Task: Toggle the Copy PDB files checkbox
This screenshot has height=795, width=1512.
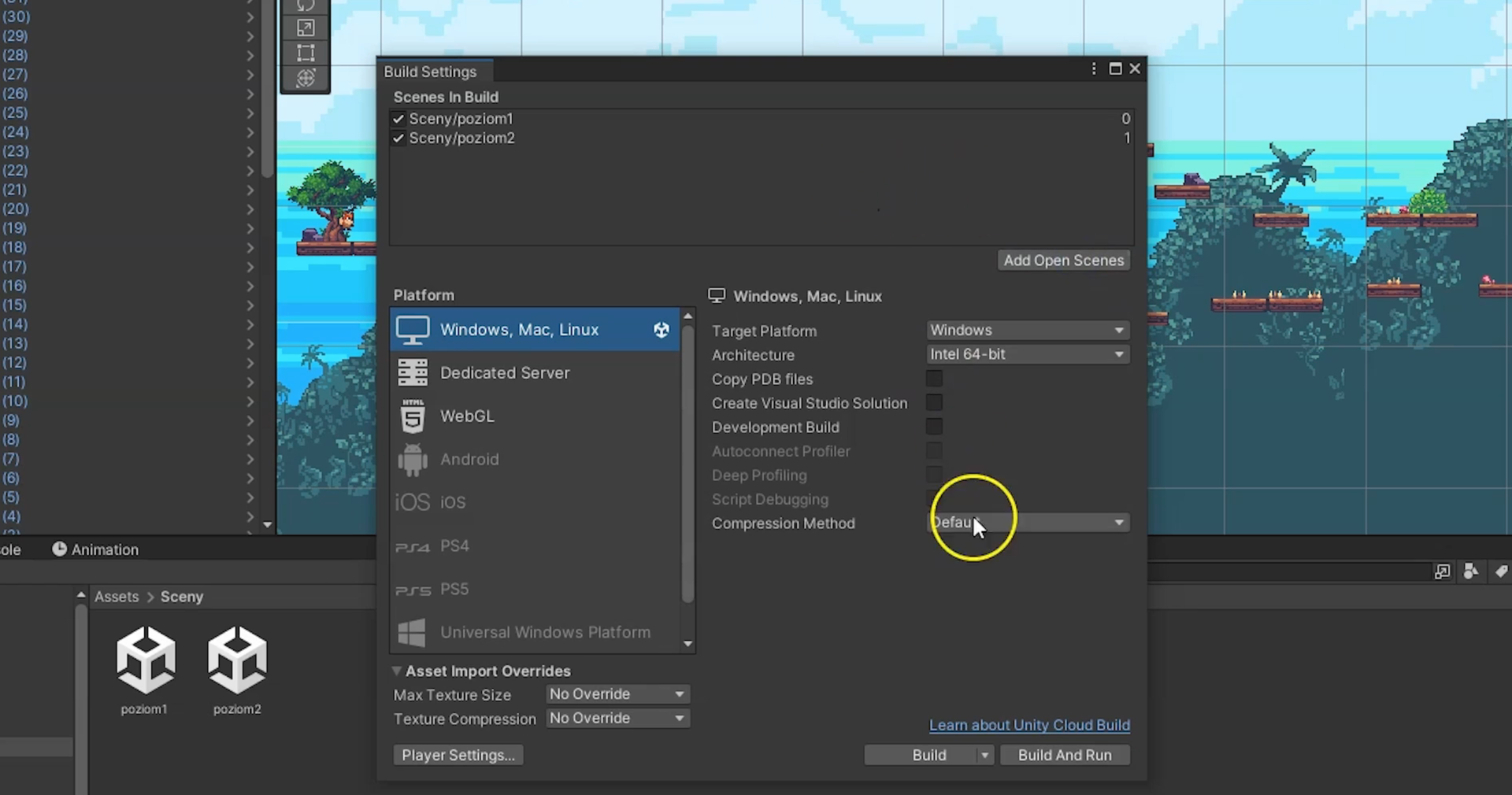Action: pos(934,379)
